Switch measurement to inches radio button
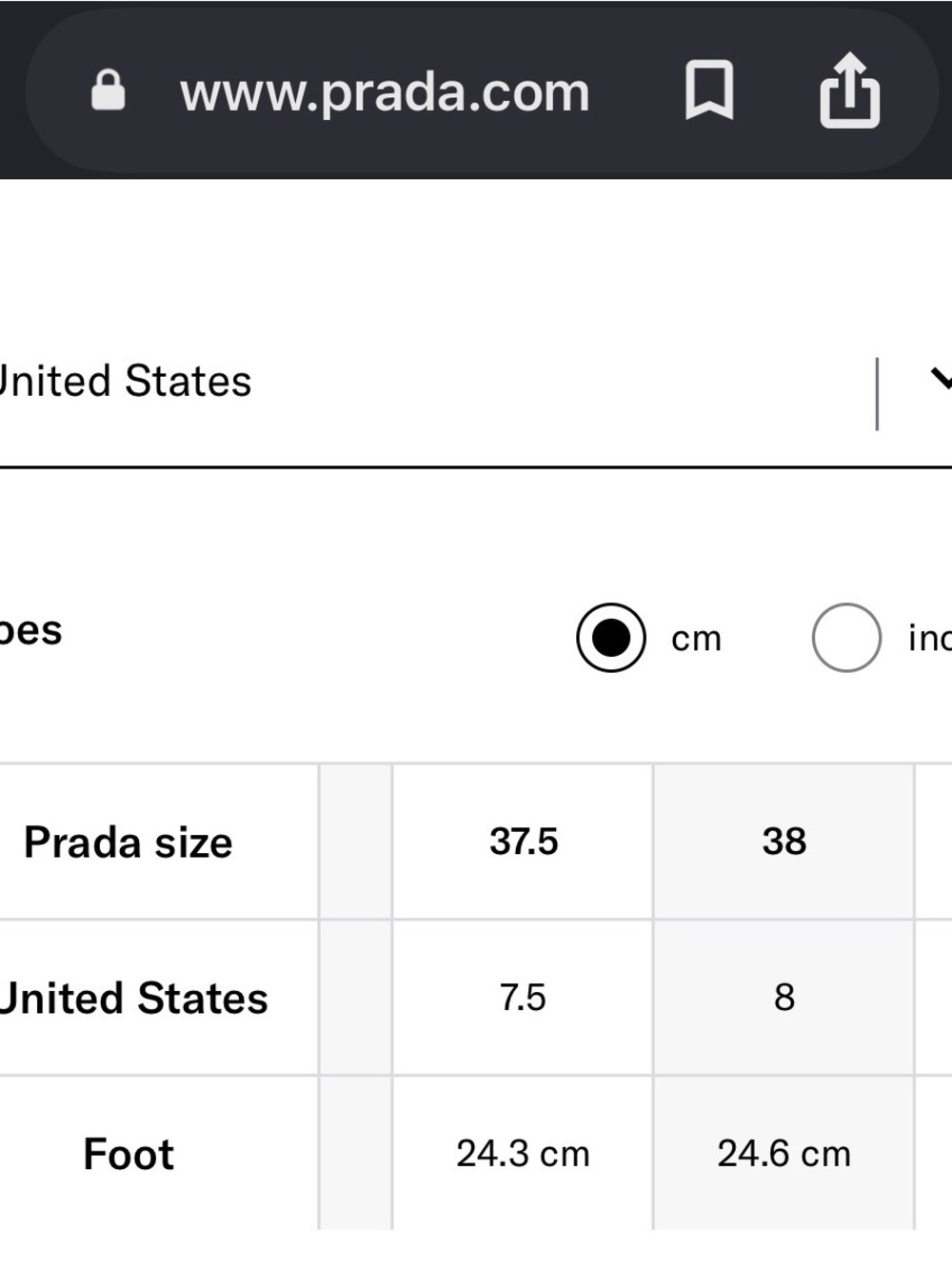The height and width of the screenshot is (1269, 952). click(846, 638)
